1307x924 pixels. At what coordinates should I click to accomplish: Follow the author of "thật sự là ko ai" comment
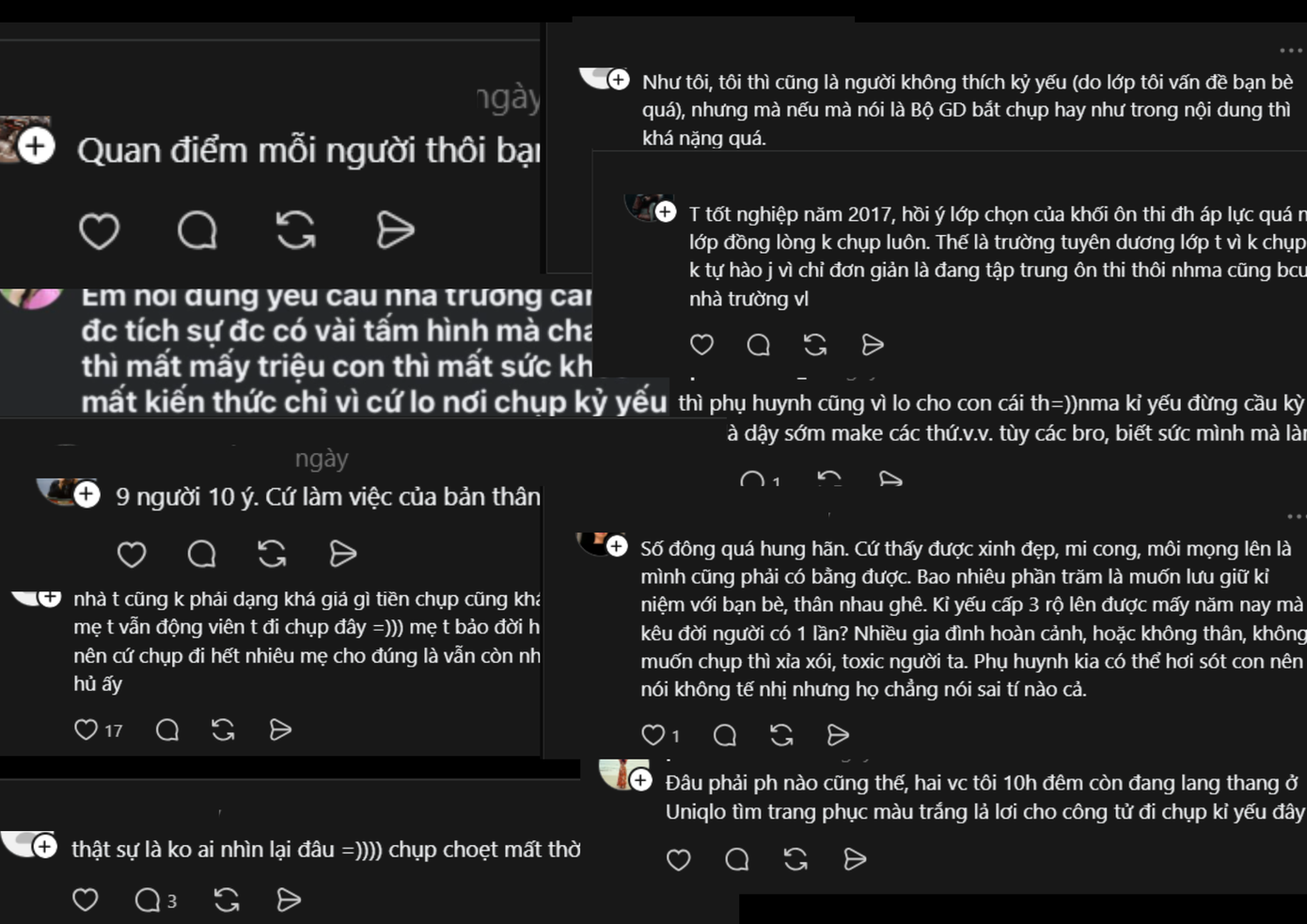pyautogui.click(x=44, y=847)
